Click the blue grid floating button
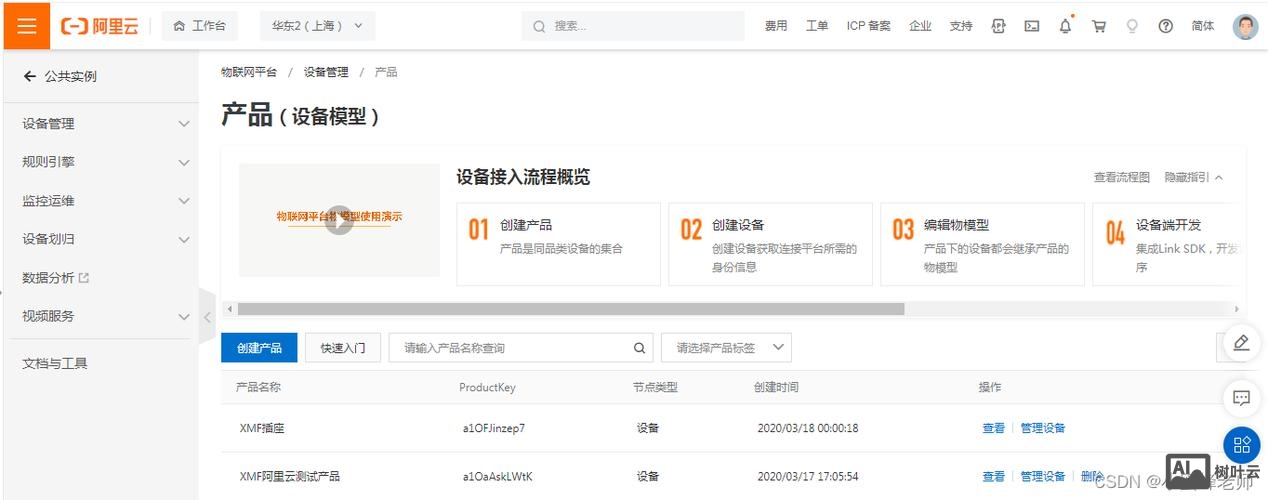1268x500 pixels. pyautogui.click(x=1242, y=445)
